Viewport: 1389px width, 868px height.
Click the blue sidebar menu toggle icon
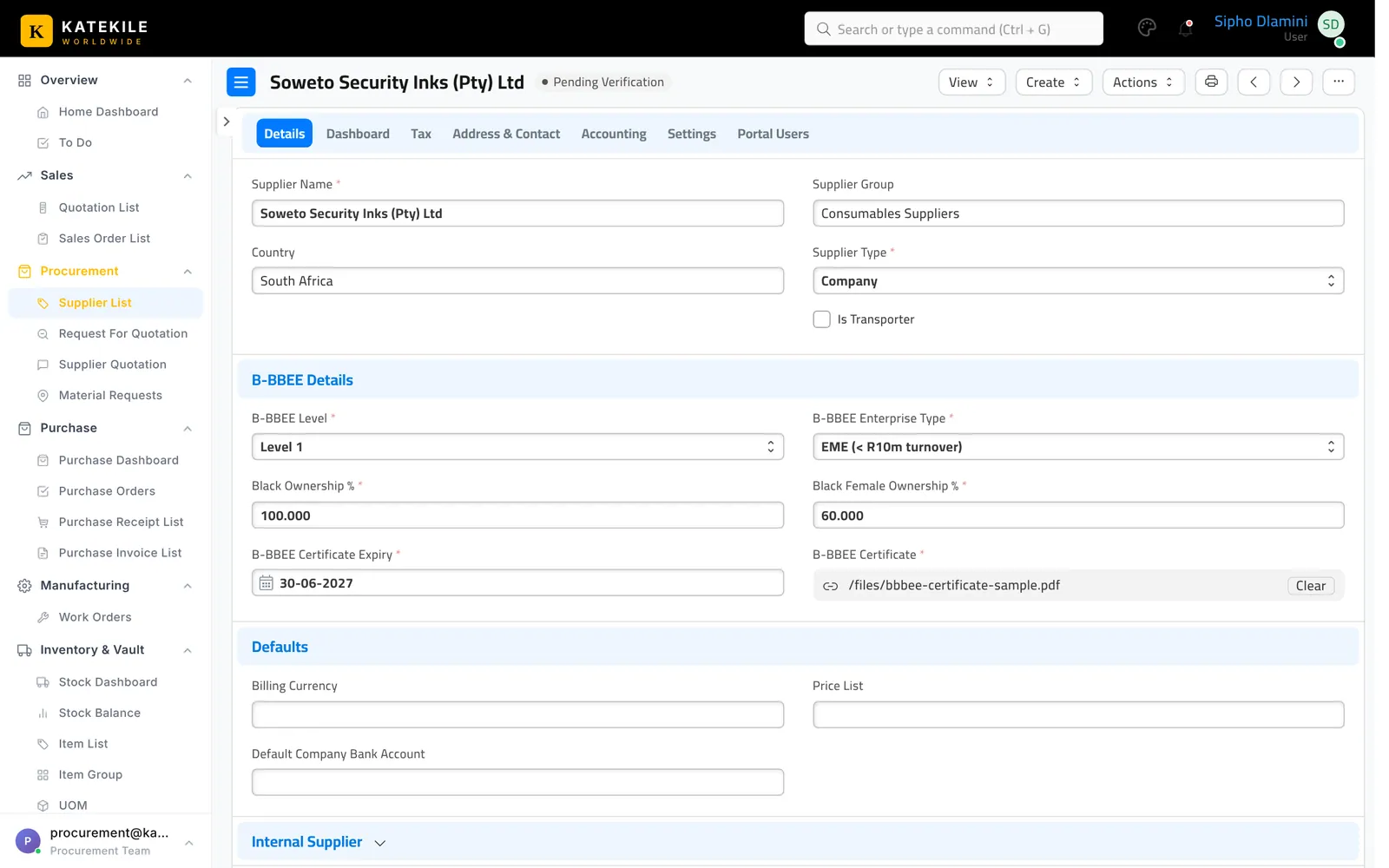[241, 82]
